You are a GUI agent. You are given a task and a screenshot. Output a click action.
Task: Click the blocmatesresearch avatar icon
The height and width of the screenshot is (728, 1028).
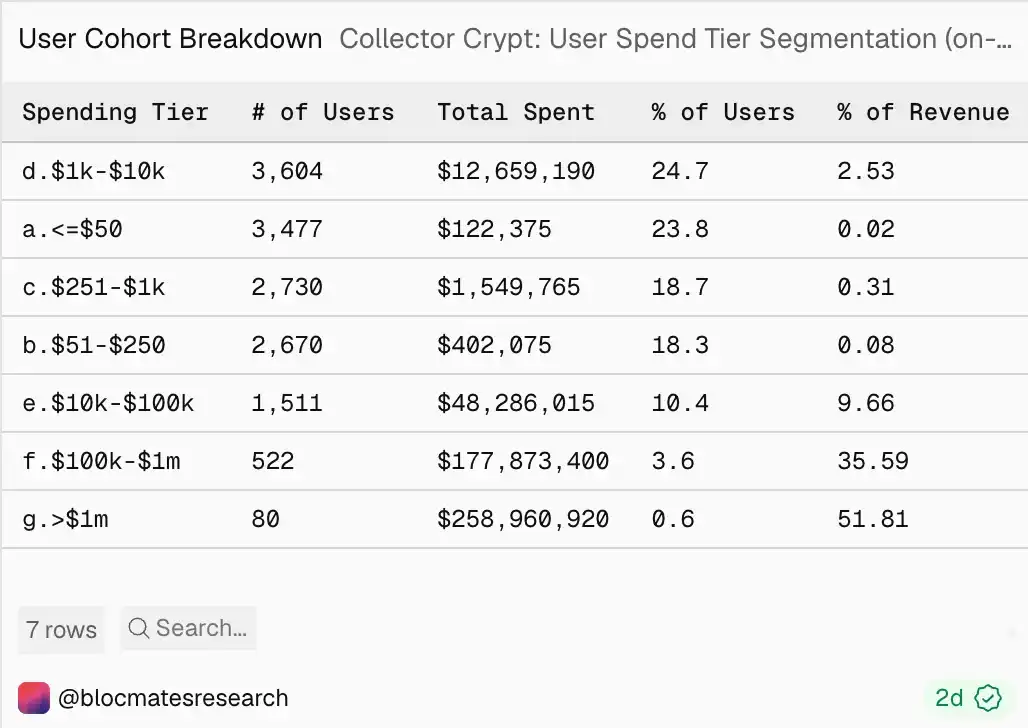34,698
